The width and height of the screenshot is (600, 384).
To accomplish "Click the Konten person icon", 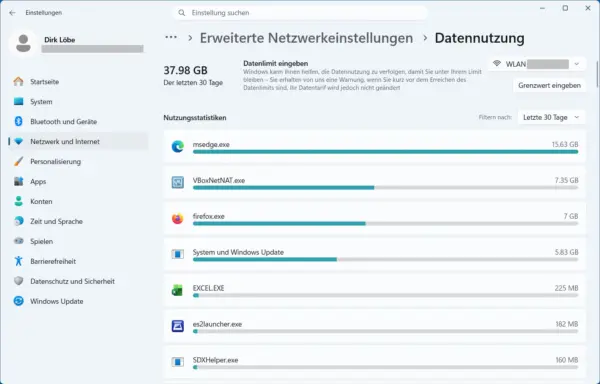I will pyautogui.click(x=18, y=201).
